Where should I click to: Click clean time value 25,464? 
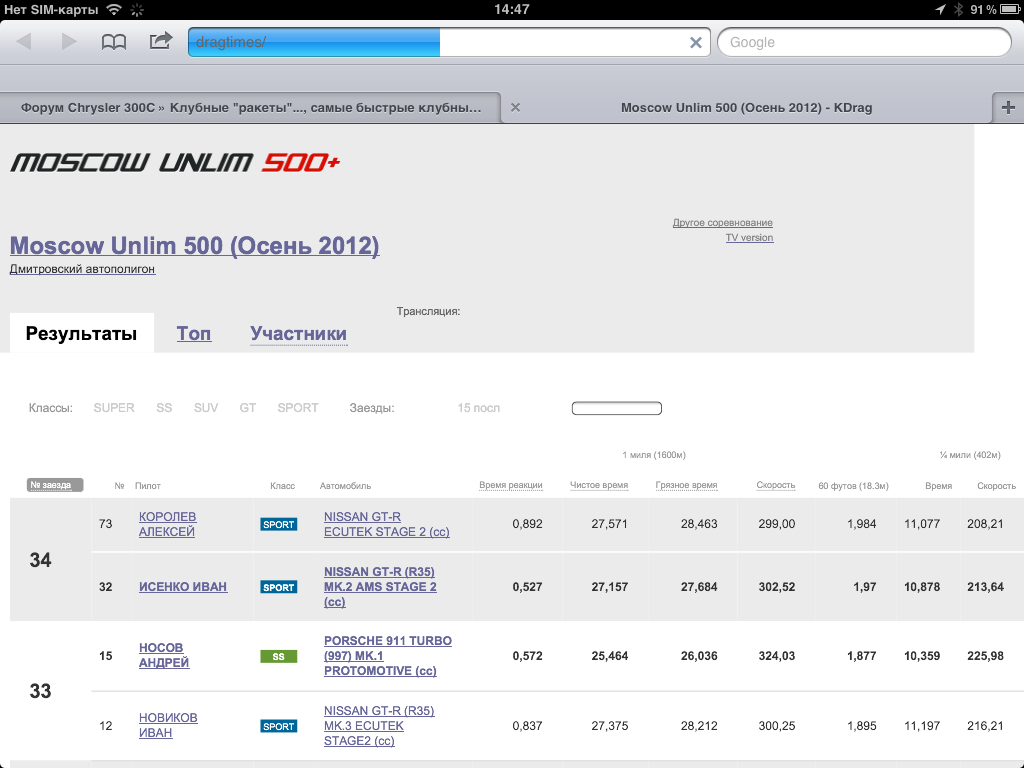[x=609, y=656]
